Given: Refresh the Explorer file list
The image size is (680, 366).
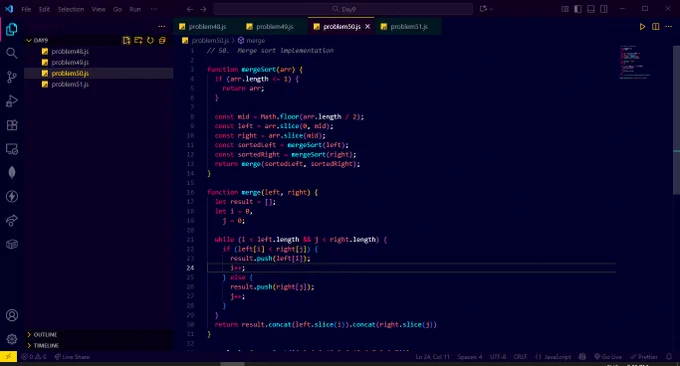Looking at the screenshot, I should 150,40.
